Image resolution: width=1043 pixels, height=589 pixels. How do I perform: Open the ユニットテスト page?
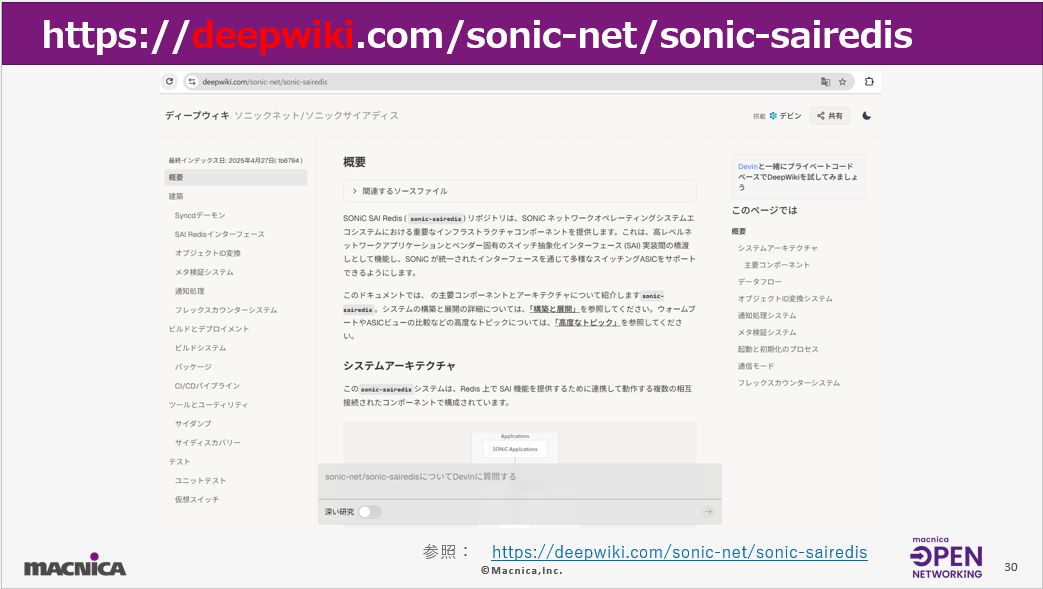tap(200, 481)
